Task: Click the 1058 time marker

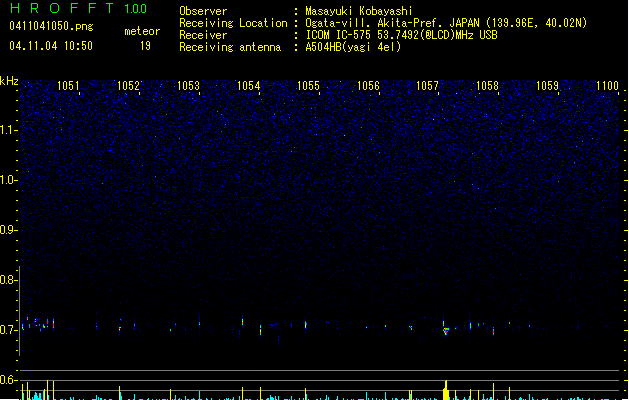Action: pos(487,85)
